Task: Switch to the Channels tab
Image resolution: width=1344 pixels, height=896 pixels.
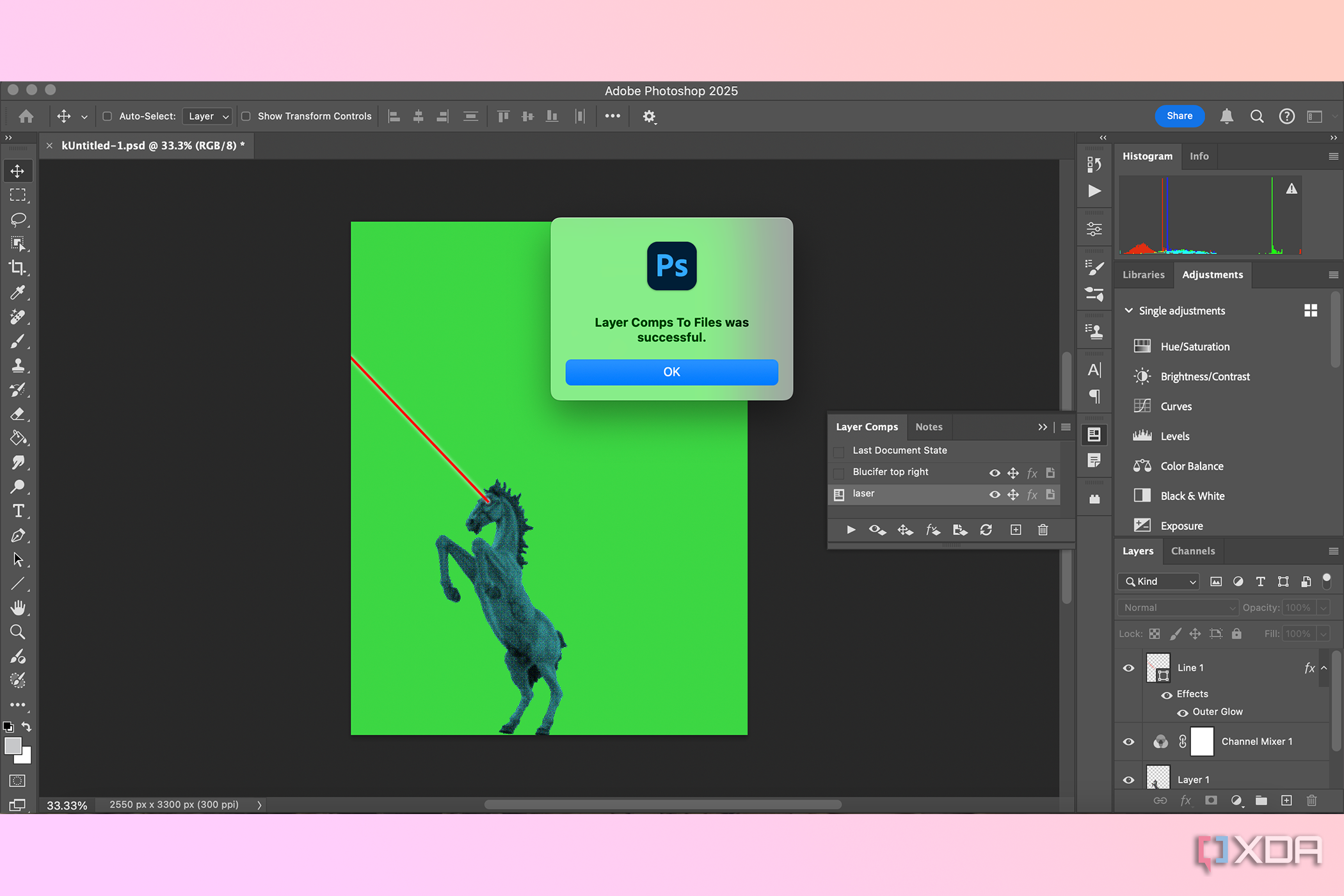Action: pos(1193,551)
